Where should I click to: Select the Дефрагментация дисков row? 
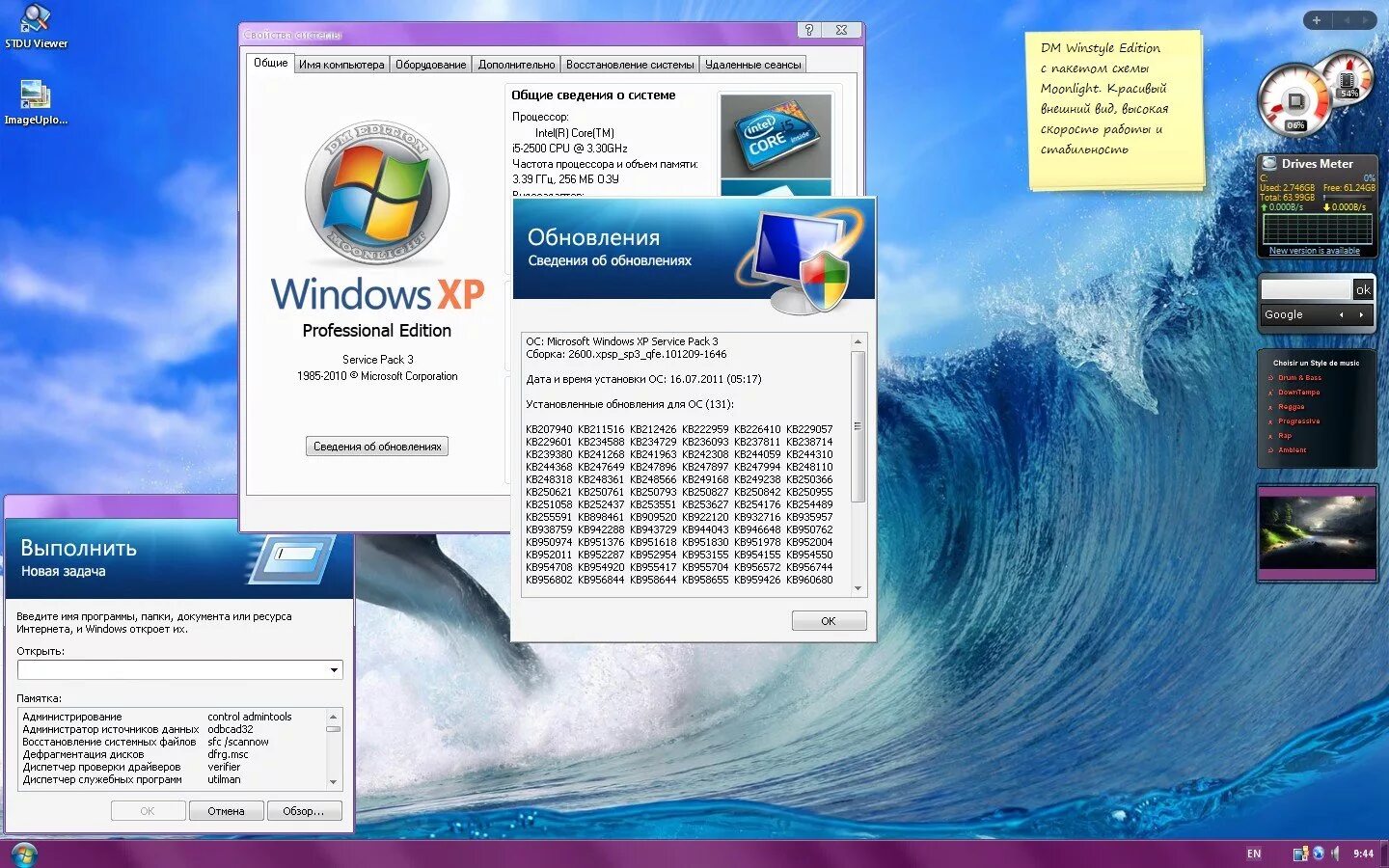[173, 754]
